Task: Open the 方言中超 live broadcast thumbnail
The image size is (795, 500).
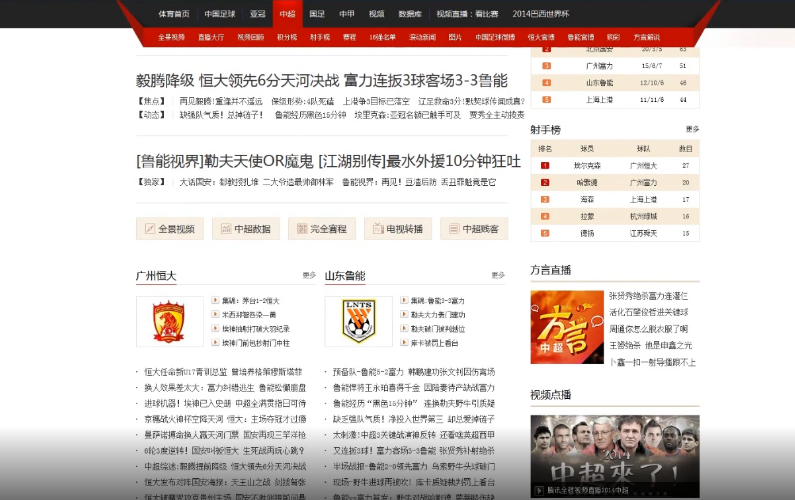Action: [x=566, y=327]
